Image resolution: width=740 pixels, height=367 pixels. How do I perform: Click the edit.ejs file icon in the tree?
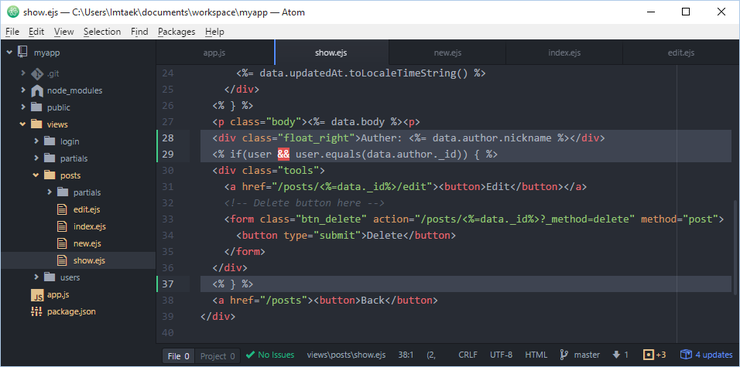[x=62, y=209]
